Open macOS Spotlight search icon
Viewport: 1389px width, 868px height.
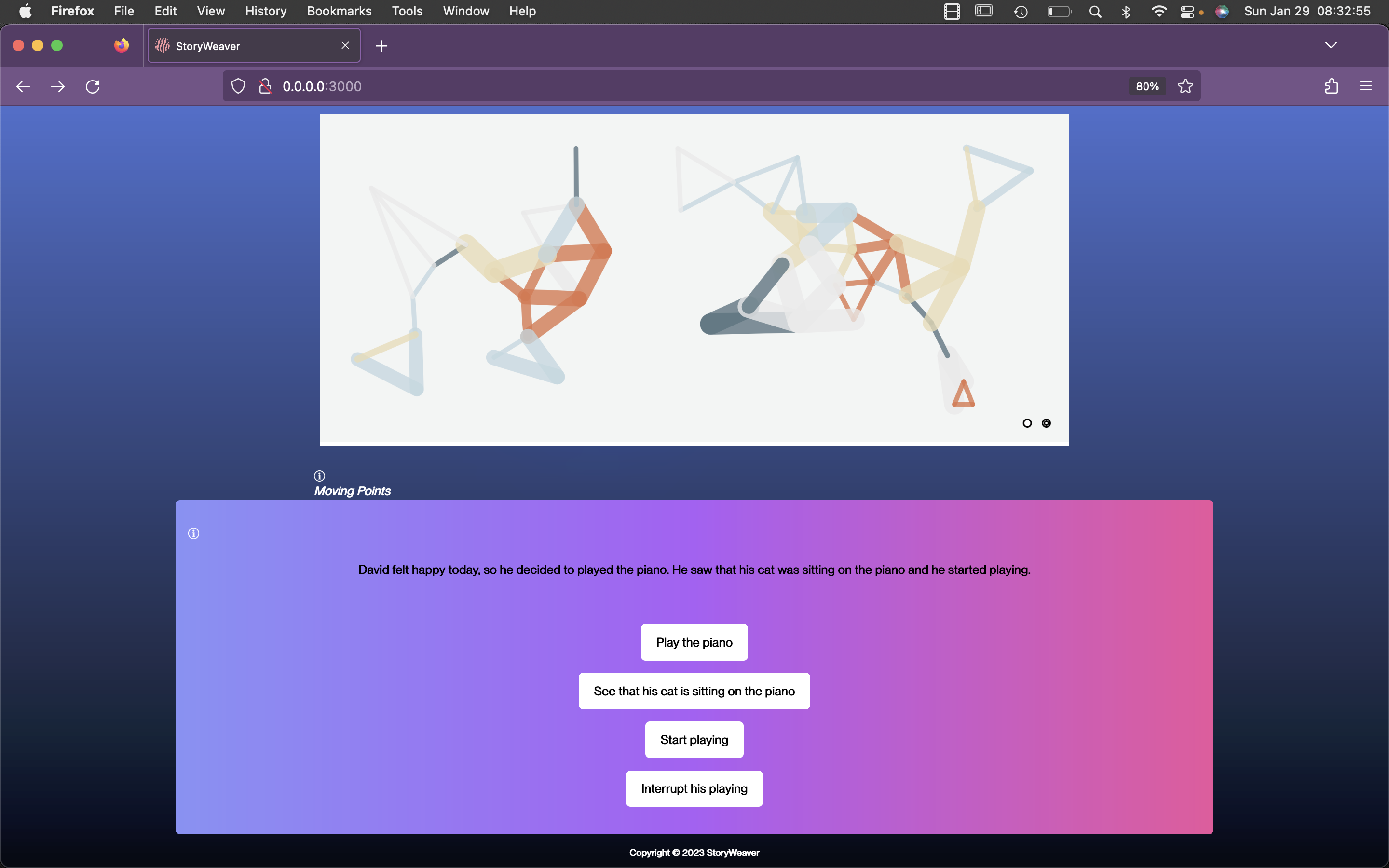tap(1095, 12)
